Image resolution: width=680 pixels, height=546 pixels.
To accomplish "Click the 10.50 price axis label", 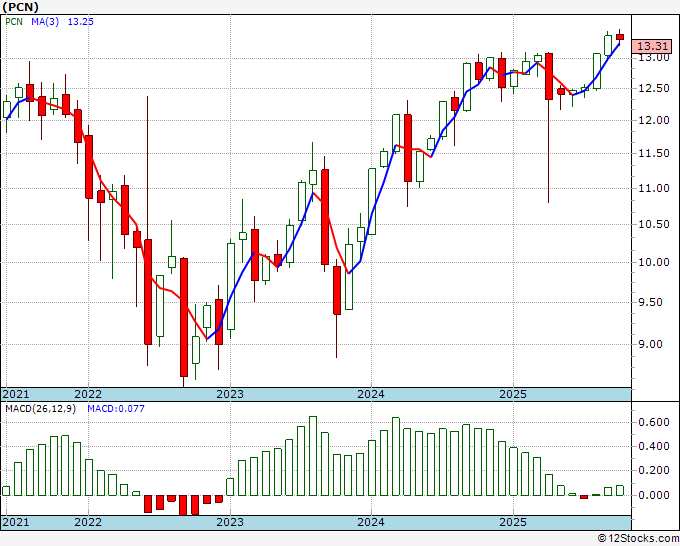I will pyautogui.click(x=654, y=224).
